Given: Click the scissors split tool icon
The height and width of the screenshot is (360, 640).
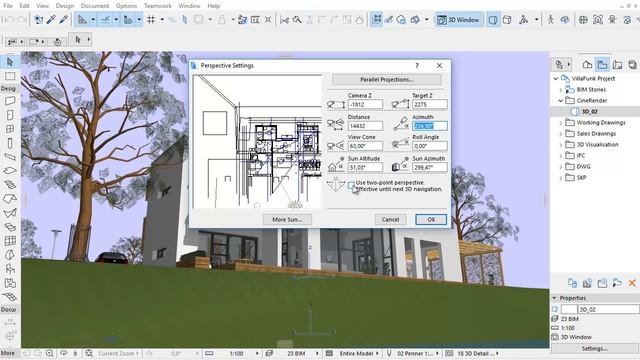Looking at the screenshot, I should [284, 20].
